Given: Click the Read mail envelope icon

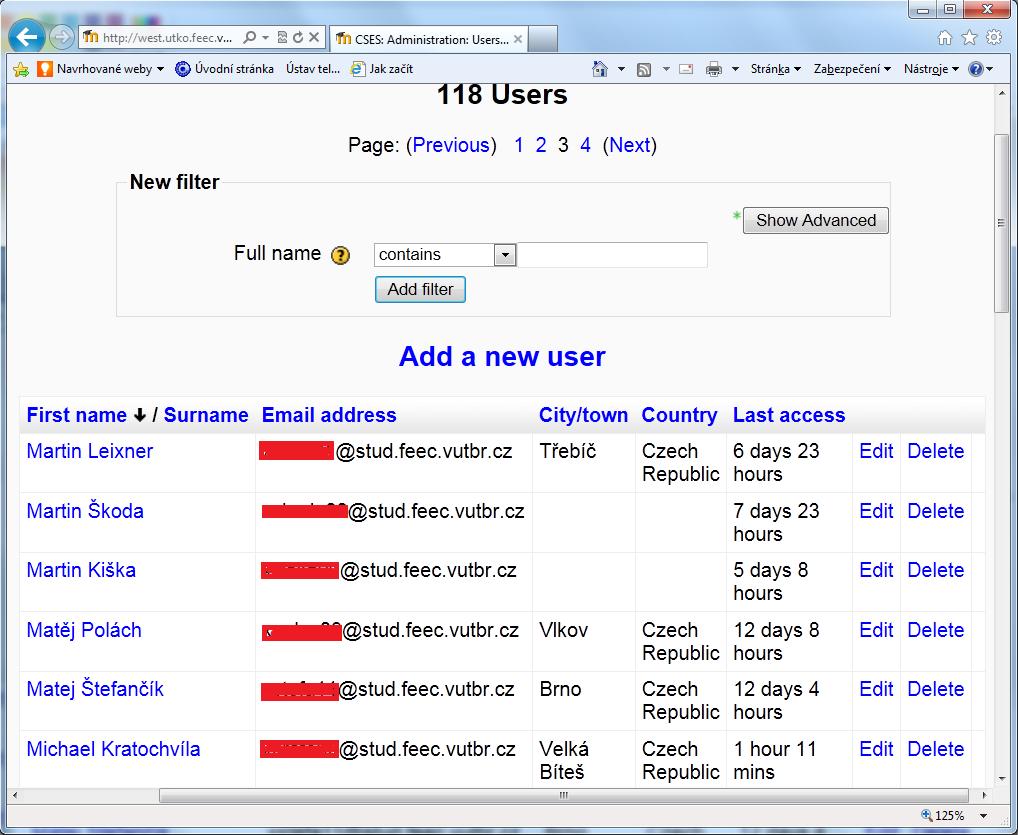Looking at the screenshot, I should tap(686, 69).
